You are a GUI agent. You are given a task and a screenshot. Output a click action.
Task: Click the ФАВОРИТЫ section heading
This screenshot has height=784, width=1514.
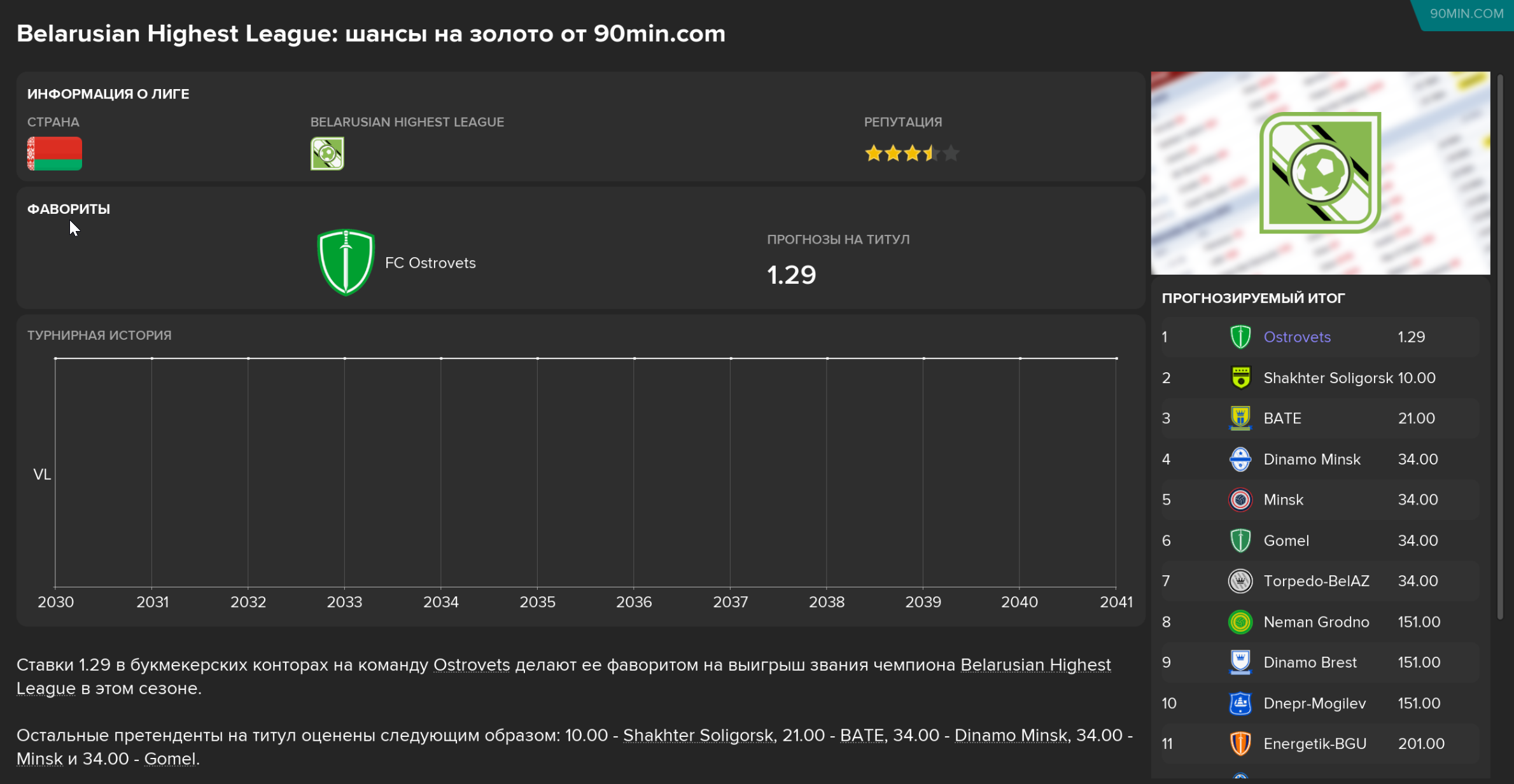click(69, 209)
